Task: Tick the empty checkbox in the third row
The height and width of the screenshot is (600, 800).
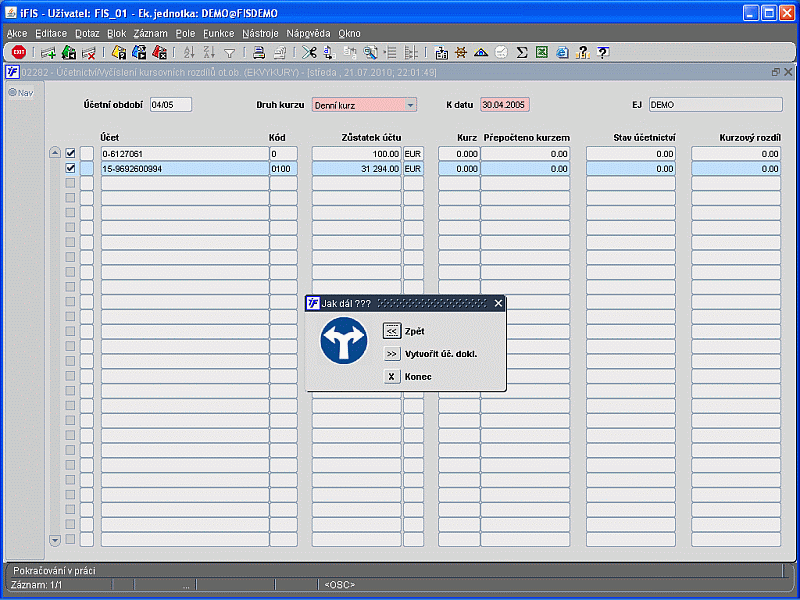Action: pyautogui.click(x=70, y=184)
